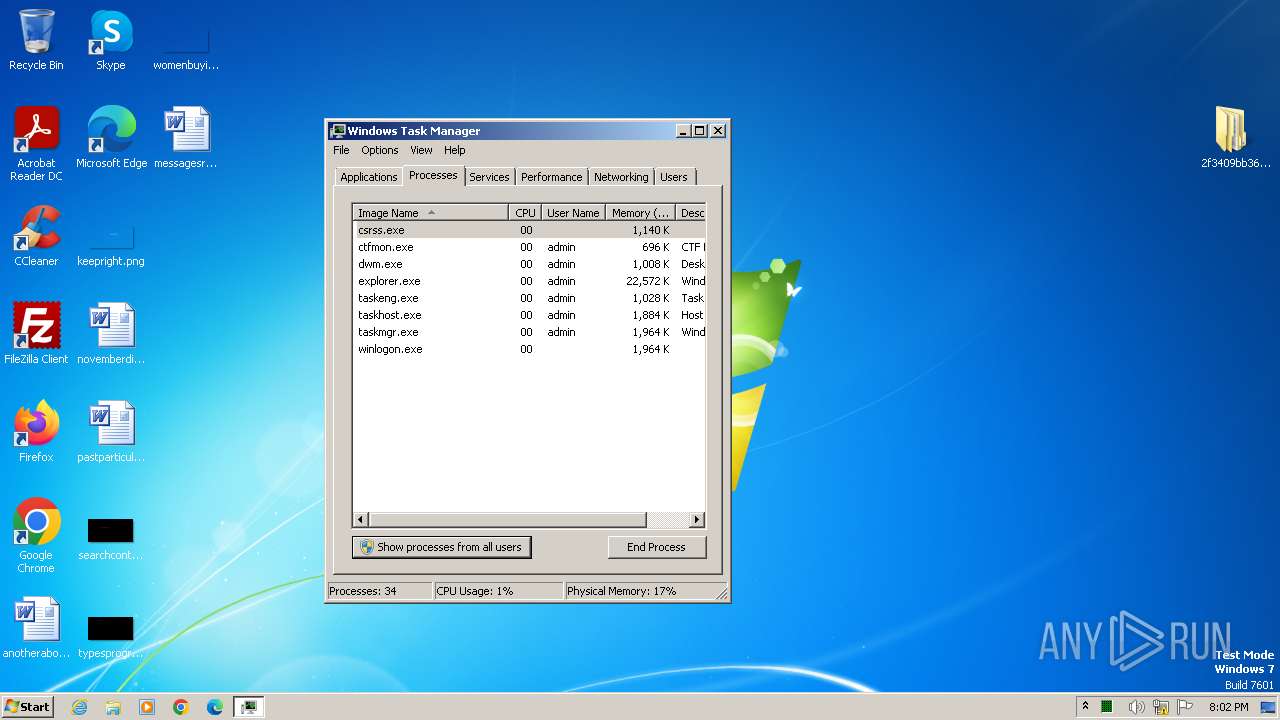This screenshot has height=720, width=1280.
Task: Click Show processes from all users
Action: point(441,547)
